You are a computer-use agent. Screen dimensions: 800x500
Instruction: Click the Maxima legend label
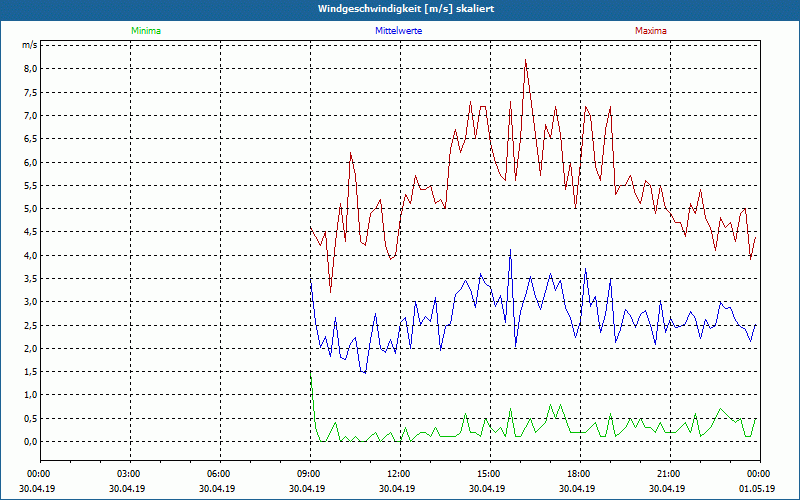click(651, 31)
